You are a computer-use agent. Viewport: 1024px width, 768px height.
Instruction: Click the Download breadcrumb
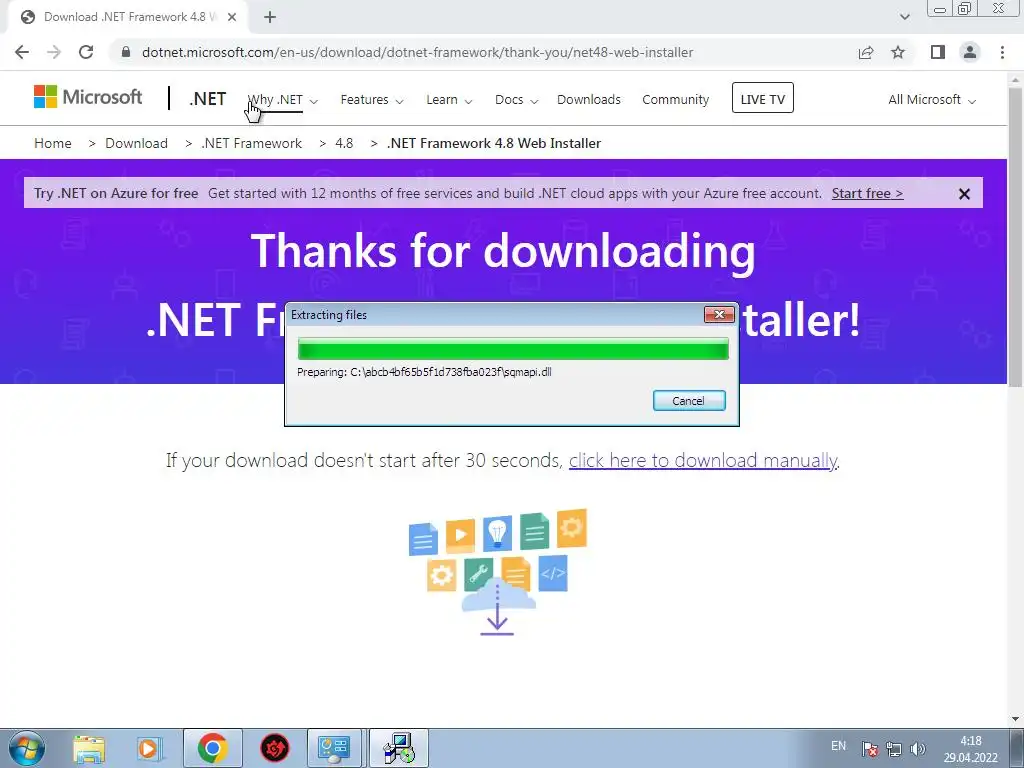pos(136,143)
